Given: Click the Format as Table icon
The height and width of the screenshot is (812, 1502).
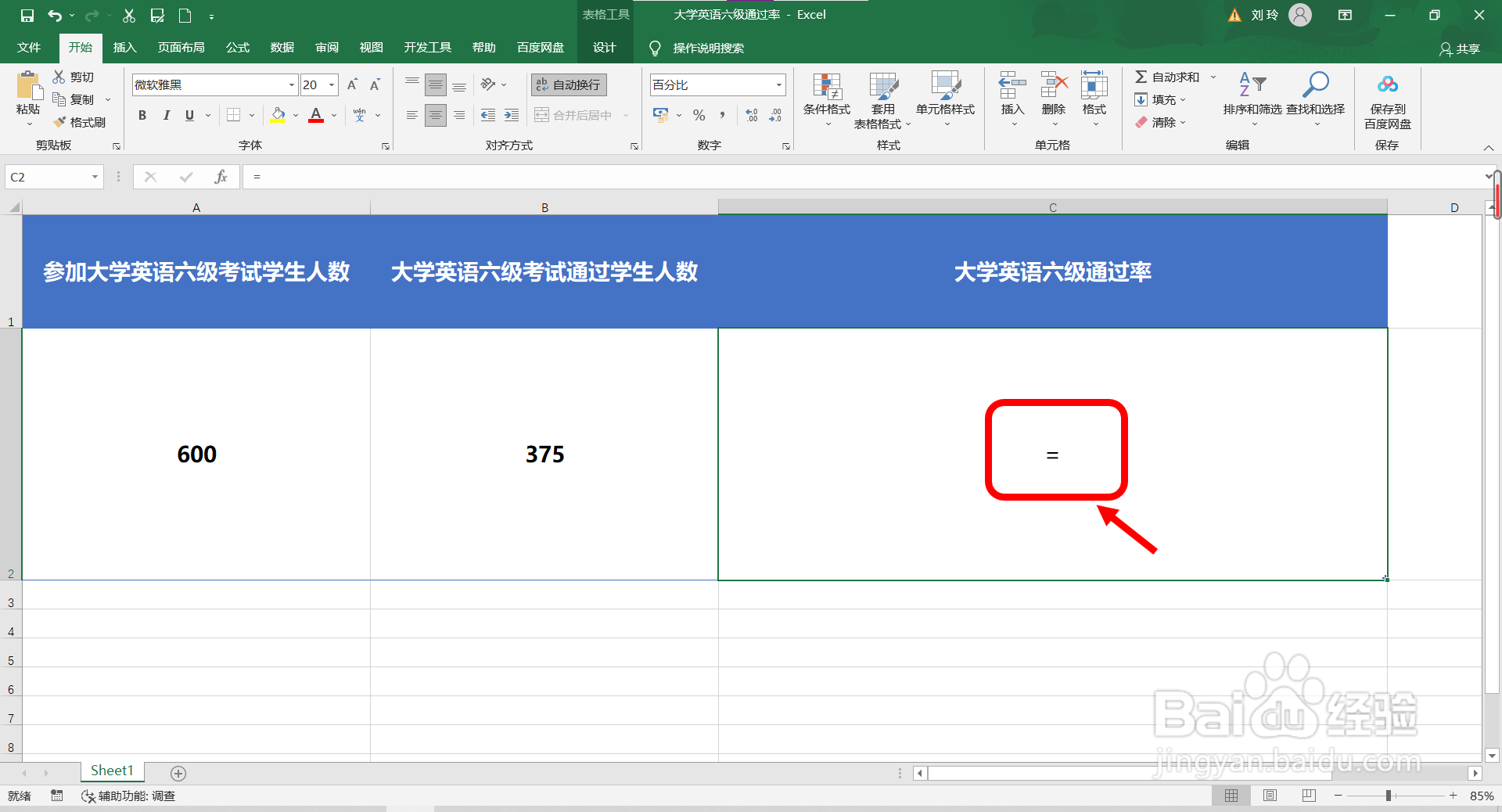Looking at the screenshot, I should click(x=883, y=86).
